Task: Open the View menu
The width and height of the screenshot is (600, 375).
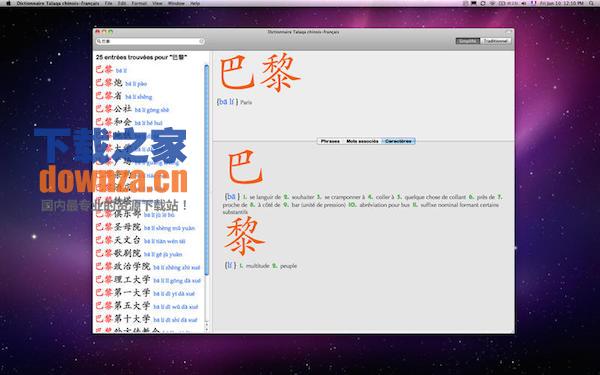Action: 157,3
